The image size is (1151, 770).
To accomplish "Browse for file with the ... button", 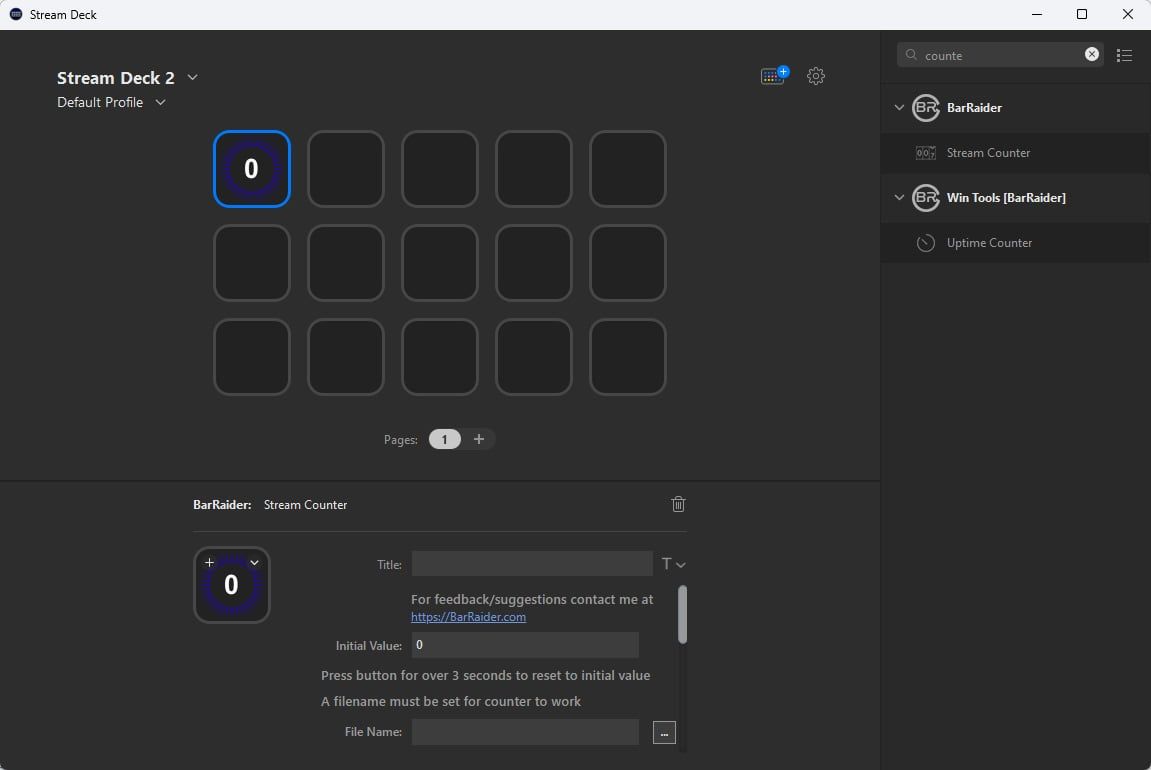I will (664, 733).
